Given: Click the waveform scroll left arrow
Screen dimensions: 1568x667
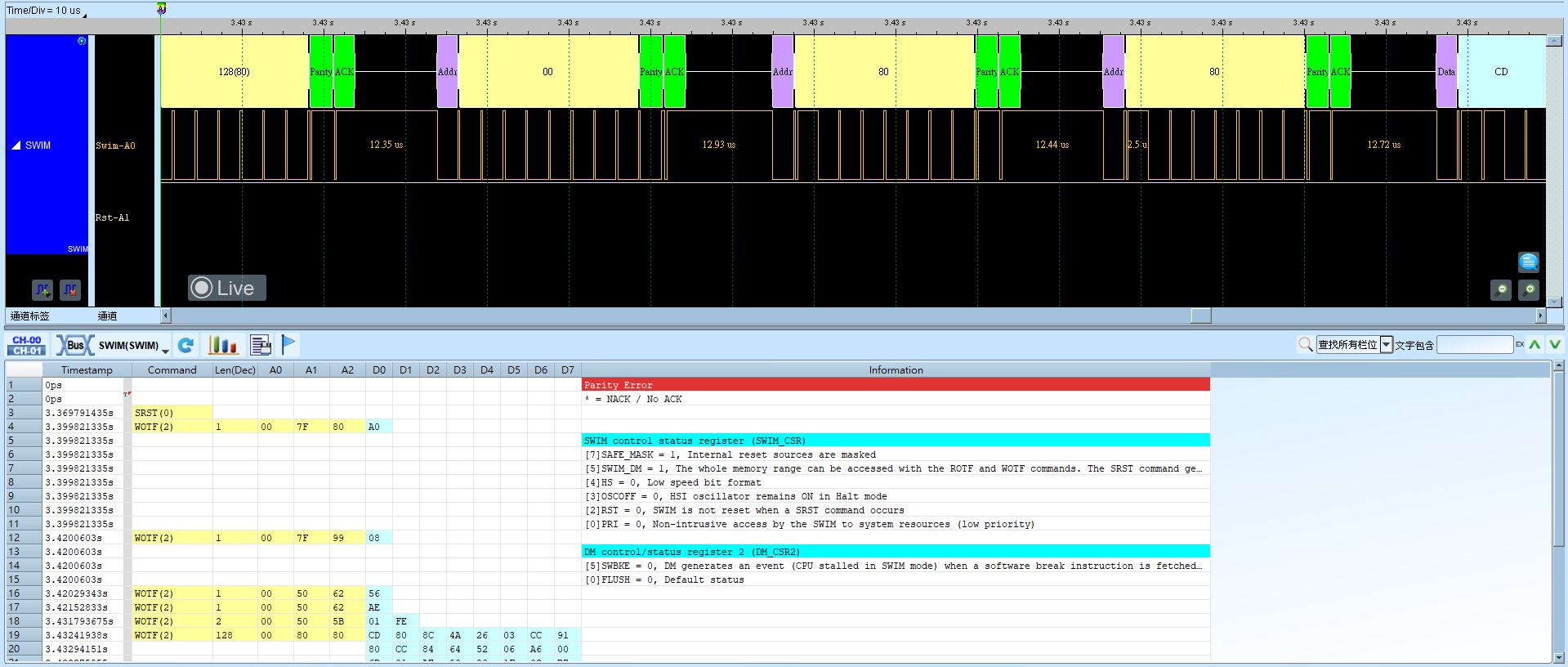Looking at the screenshot, I should pos(166,316).
